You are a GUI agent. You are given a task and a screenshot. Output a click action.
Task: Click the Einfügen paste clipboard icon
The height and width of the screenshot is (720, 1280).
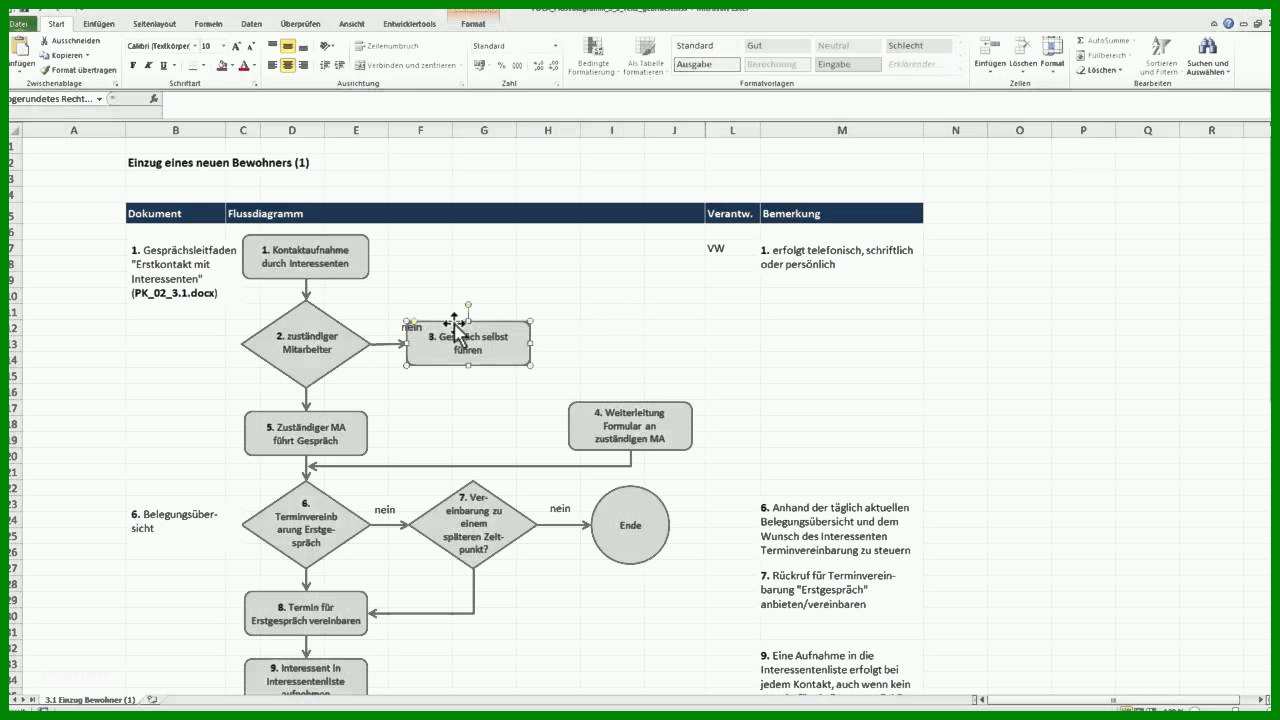click(22, 47)
